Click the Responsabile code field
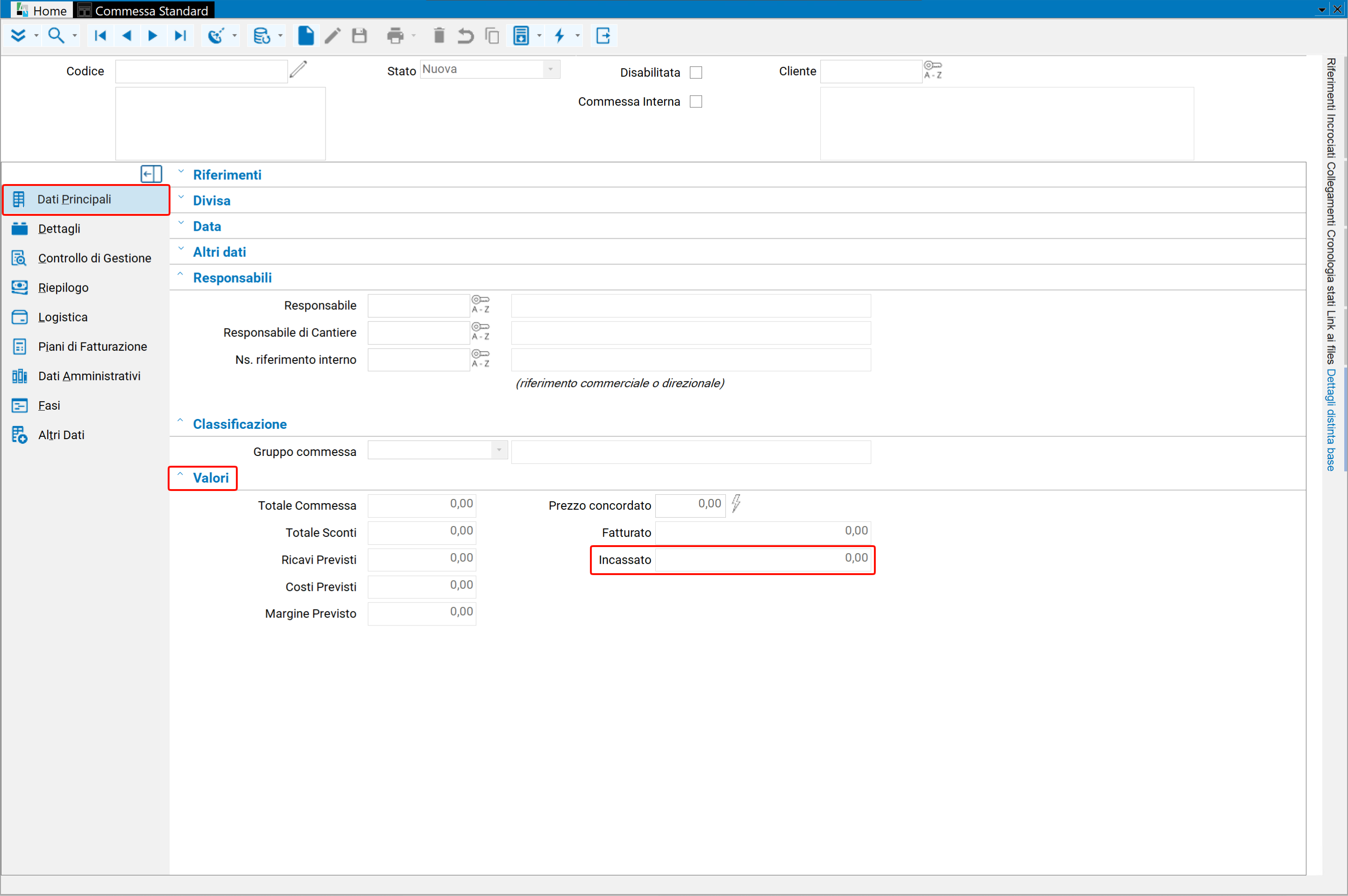 419,306
